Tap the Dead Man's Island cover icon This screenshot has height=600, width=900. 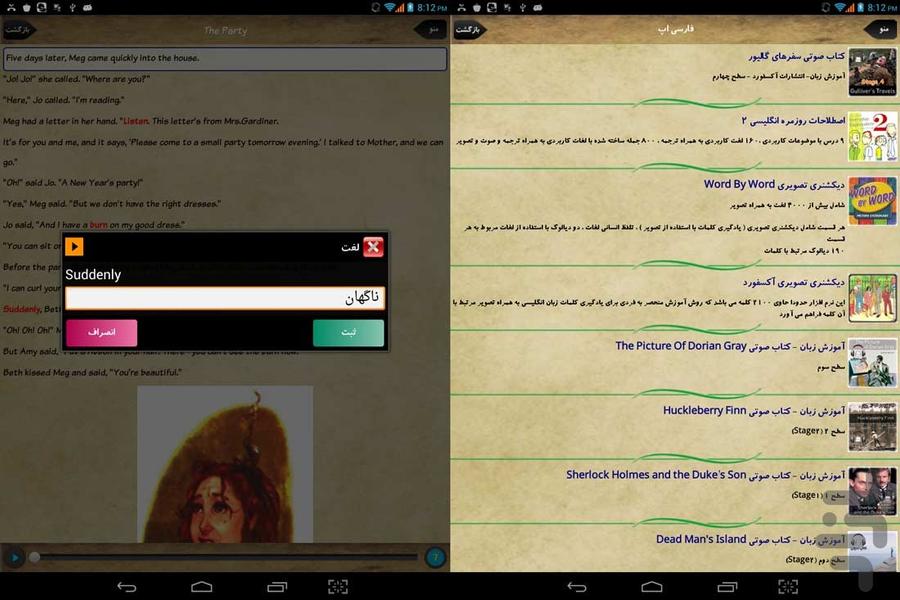[x=872, y=553]
